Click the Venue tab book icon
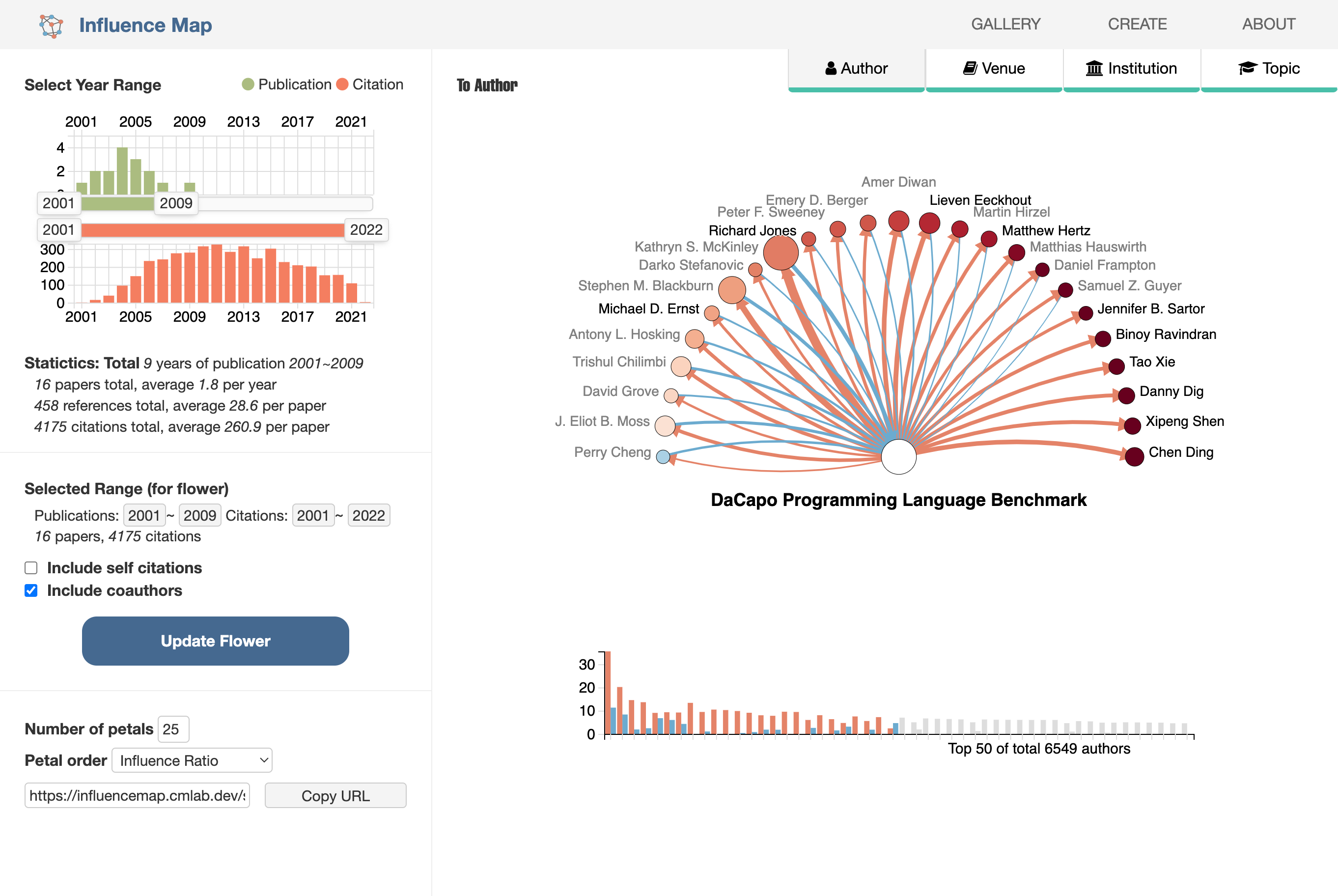 970,69
